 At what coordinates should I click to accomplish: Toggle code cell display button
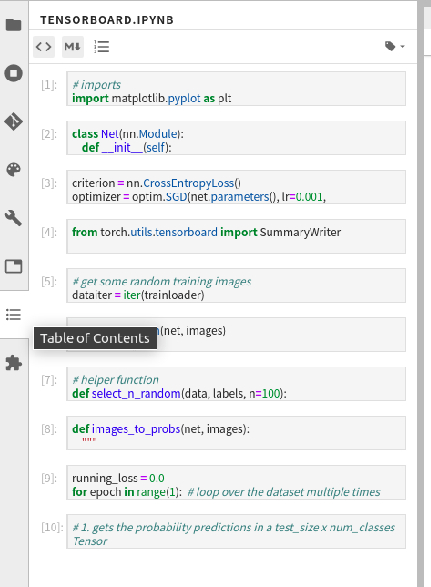44,47
